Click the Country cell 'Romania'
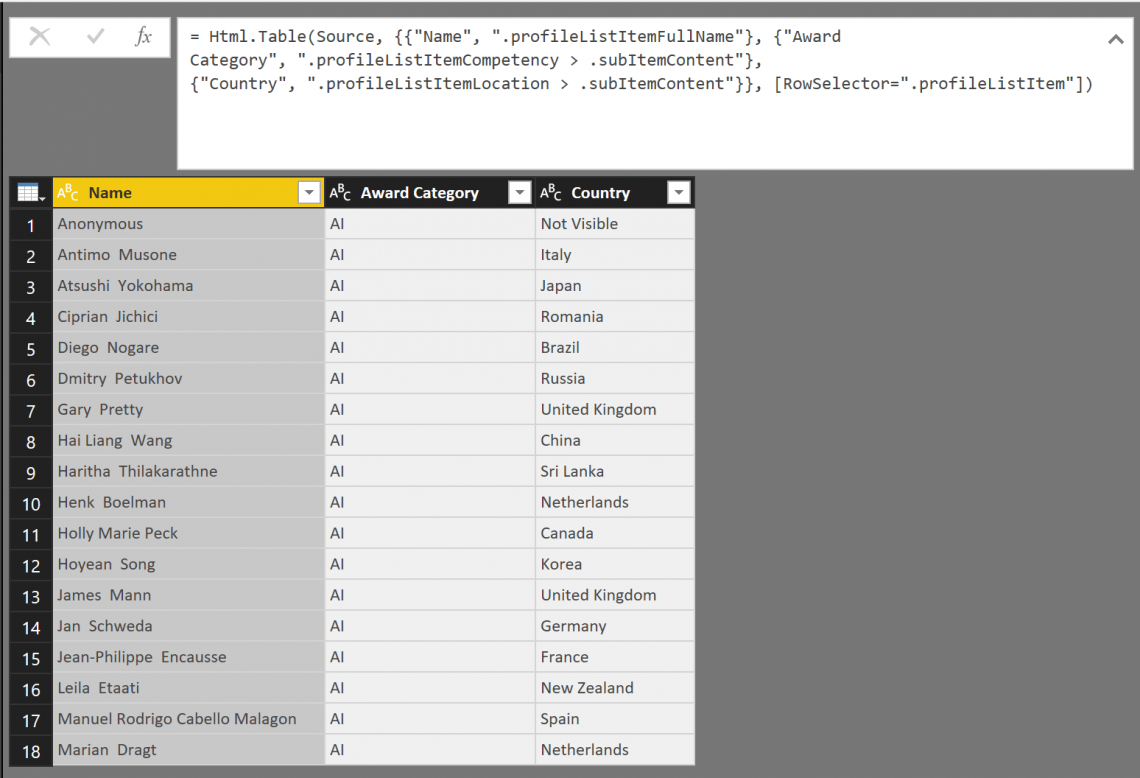This screenshot has height=778, width=1140. (x=614, y=317)
